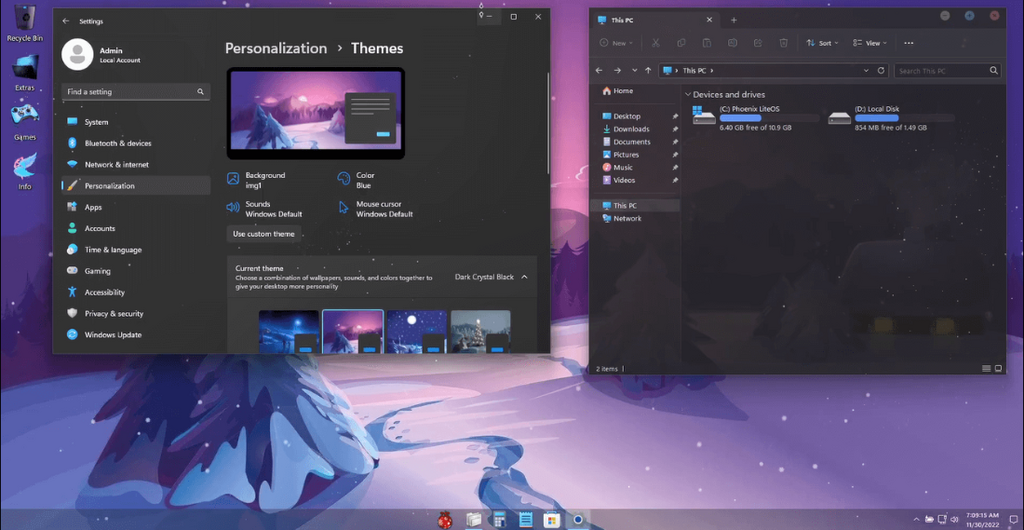Click the search magnifier in Find a setting
Screen dimensions: 1024x530
point(200,92)
